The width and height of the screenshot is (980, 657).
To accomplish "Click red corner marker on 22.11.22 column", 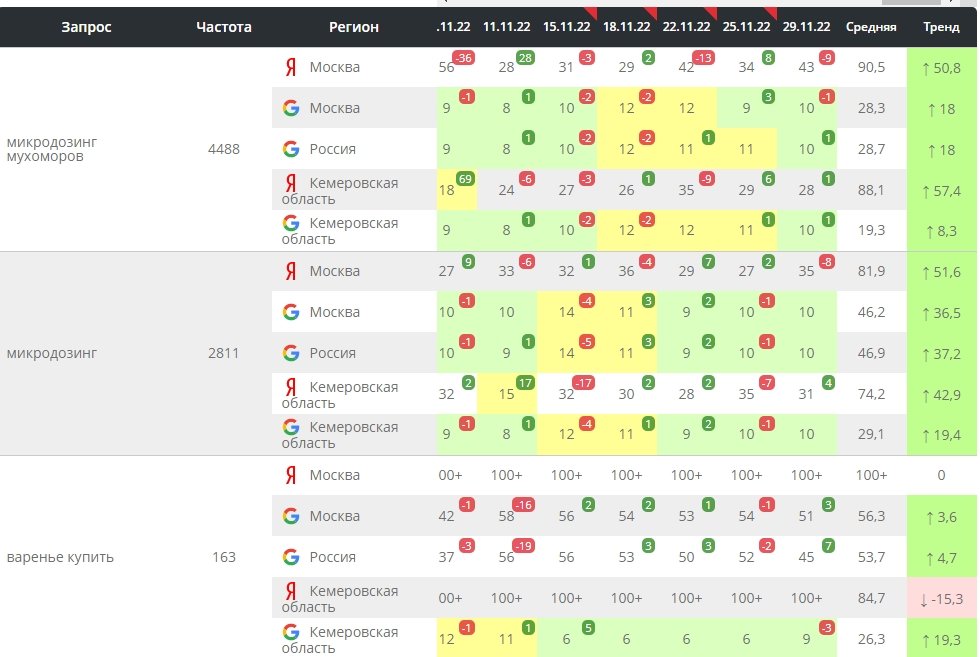I will (710, 13).
